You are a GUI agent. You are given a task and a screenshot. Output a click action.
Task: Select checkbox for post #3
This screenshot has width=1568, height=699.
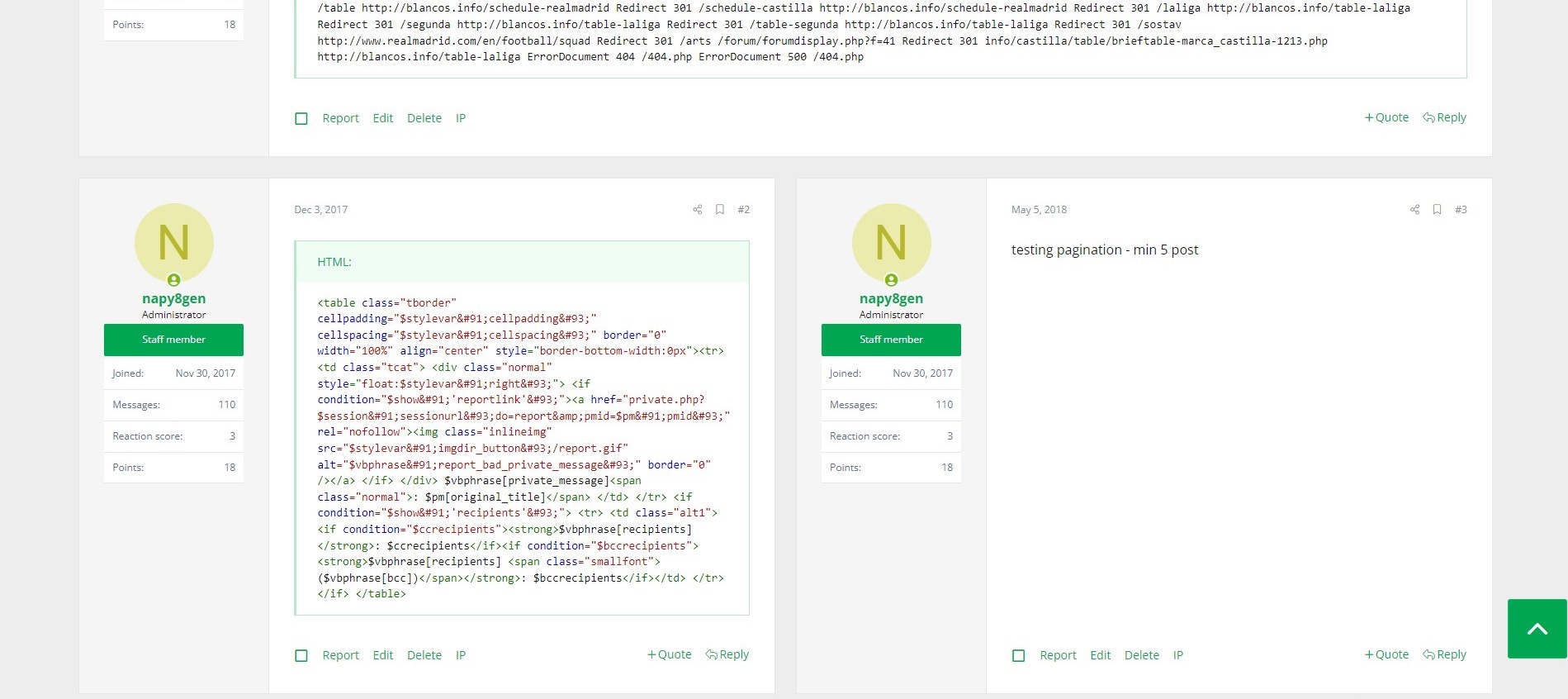coord(1019,656)
